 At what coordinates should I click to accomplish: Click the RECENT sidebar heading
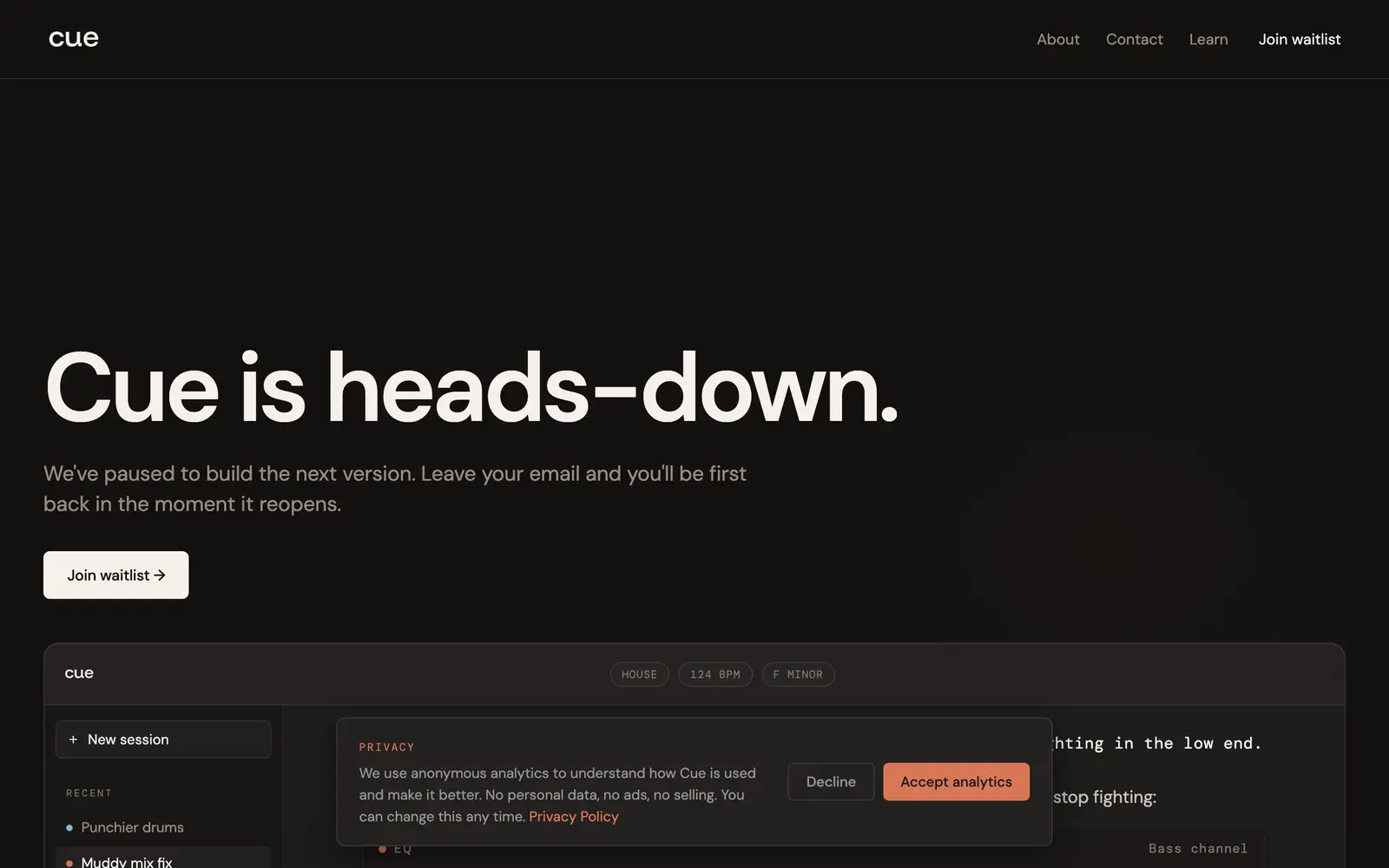[89, 793]
